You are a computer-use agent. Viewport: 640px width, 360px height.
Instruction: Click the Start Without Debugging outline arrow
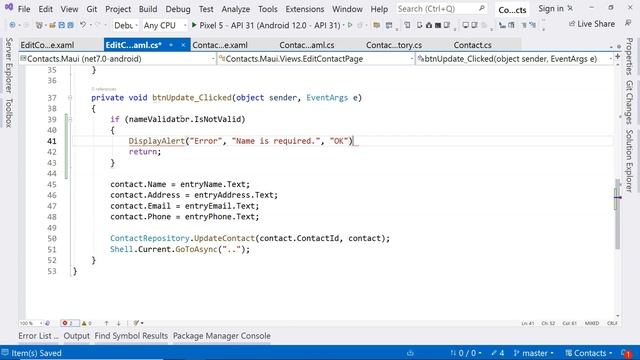350,25
